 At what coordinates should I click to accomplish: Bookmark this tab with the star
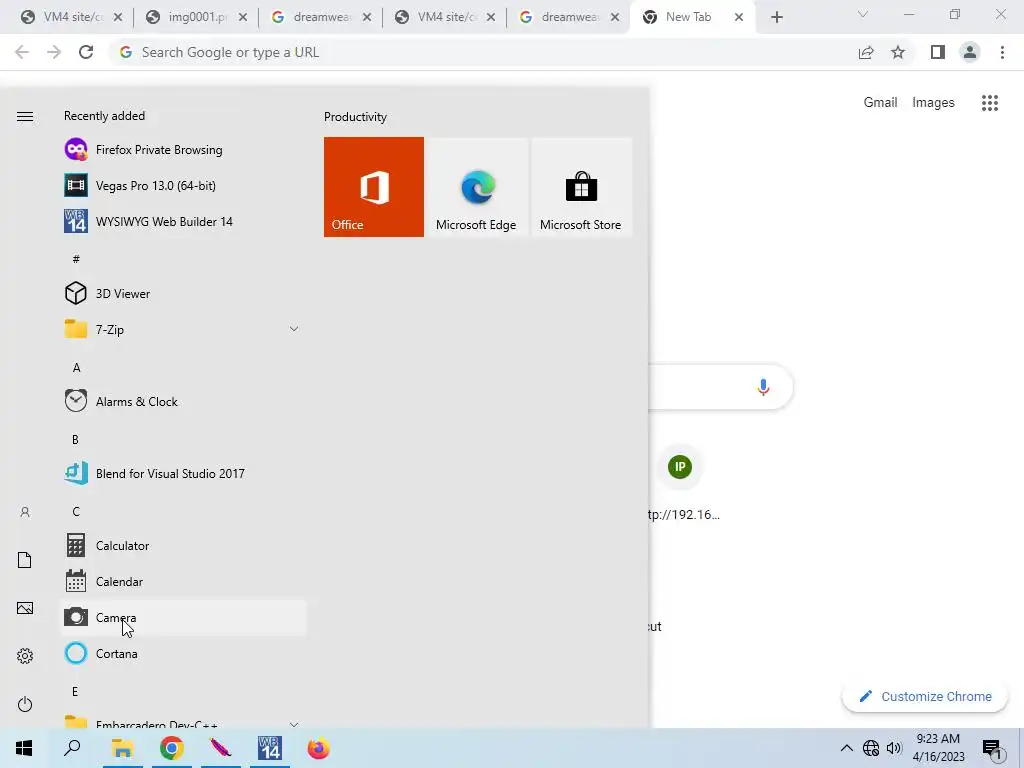pyautogui.click(x=898, y=52)
